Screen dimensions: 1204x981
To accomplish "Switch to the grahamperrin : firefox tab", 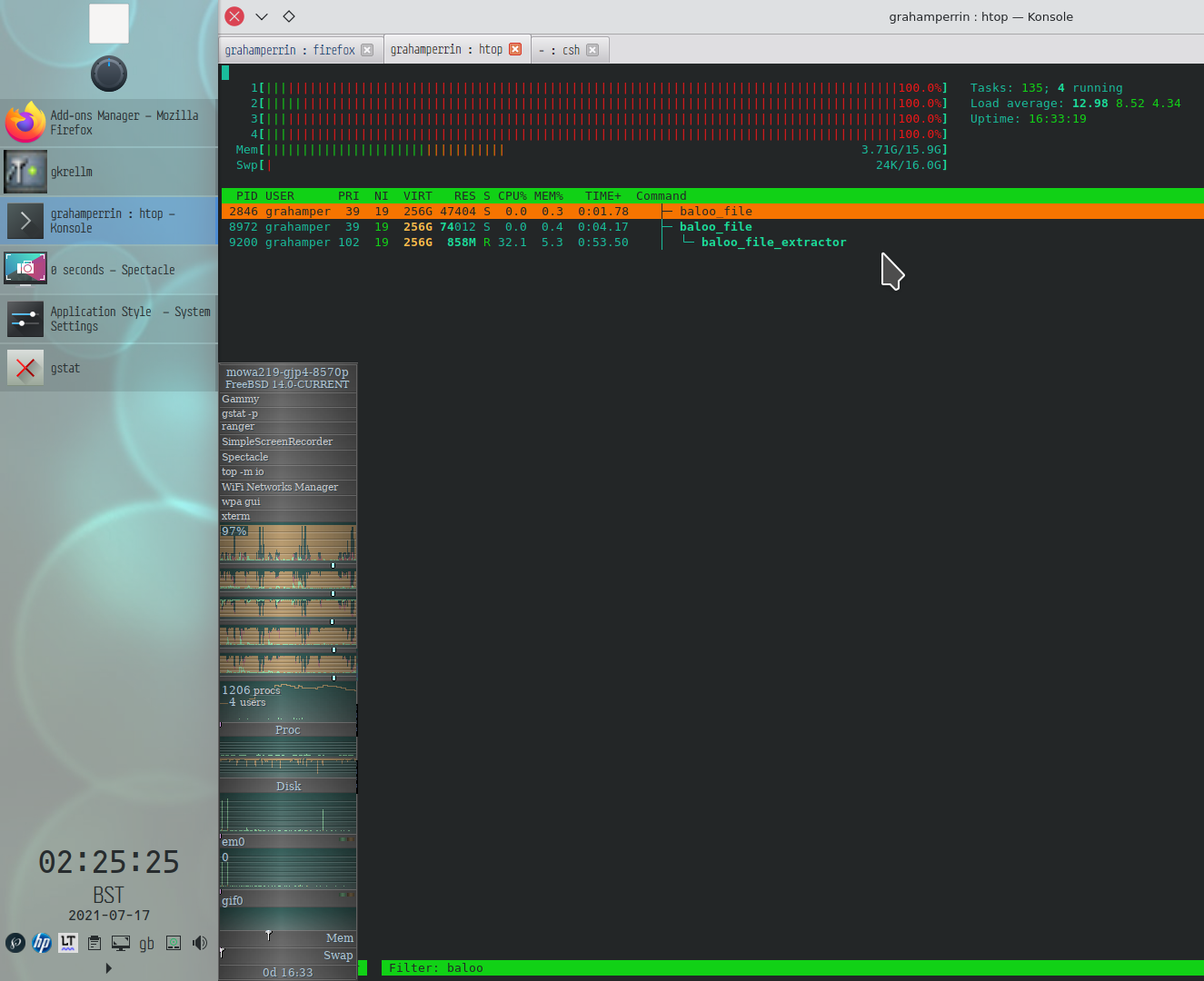I will (290, 50).
